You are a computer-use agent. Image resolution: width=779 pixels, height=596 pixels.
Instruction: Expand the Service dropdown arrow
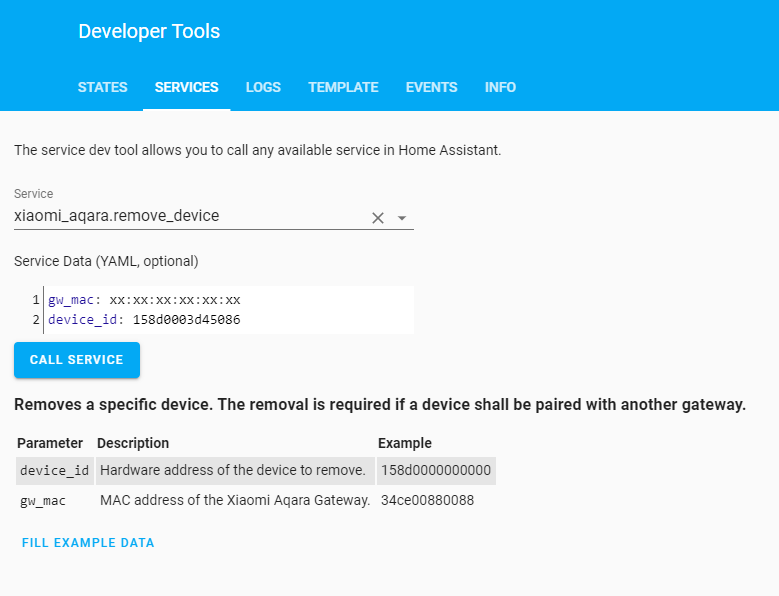(402, 218)
